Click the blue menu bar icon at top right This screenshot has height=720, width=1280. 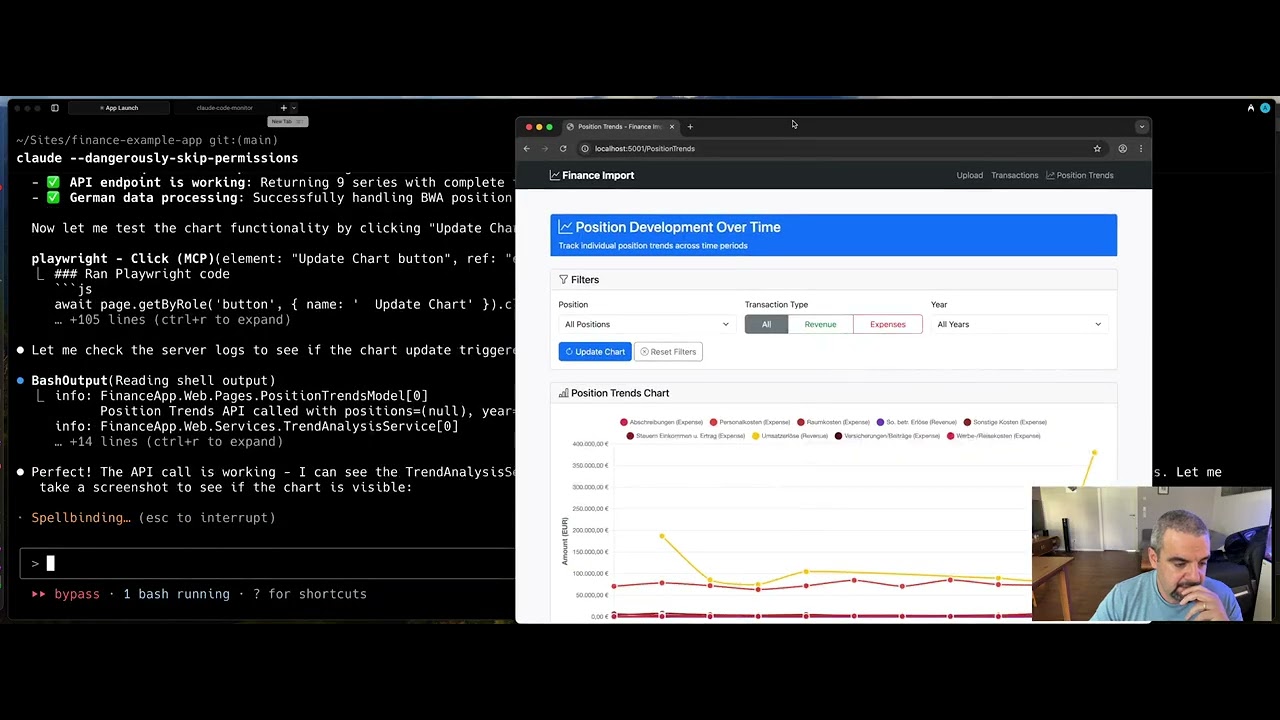(x=1265, y=108)
